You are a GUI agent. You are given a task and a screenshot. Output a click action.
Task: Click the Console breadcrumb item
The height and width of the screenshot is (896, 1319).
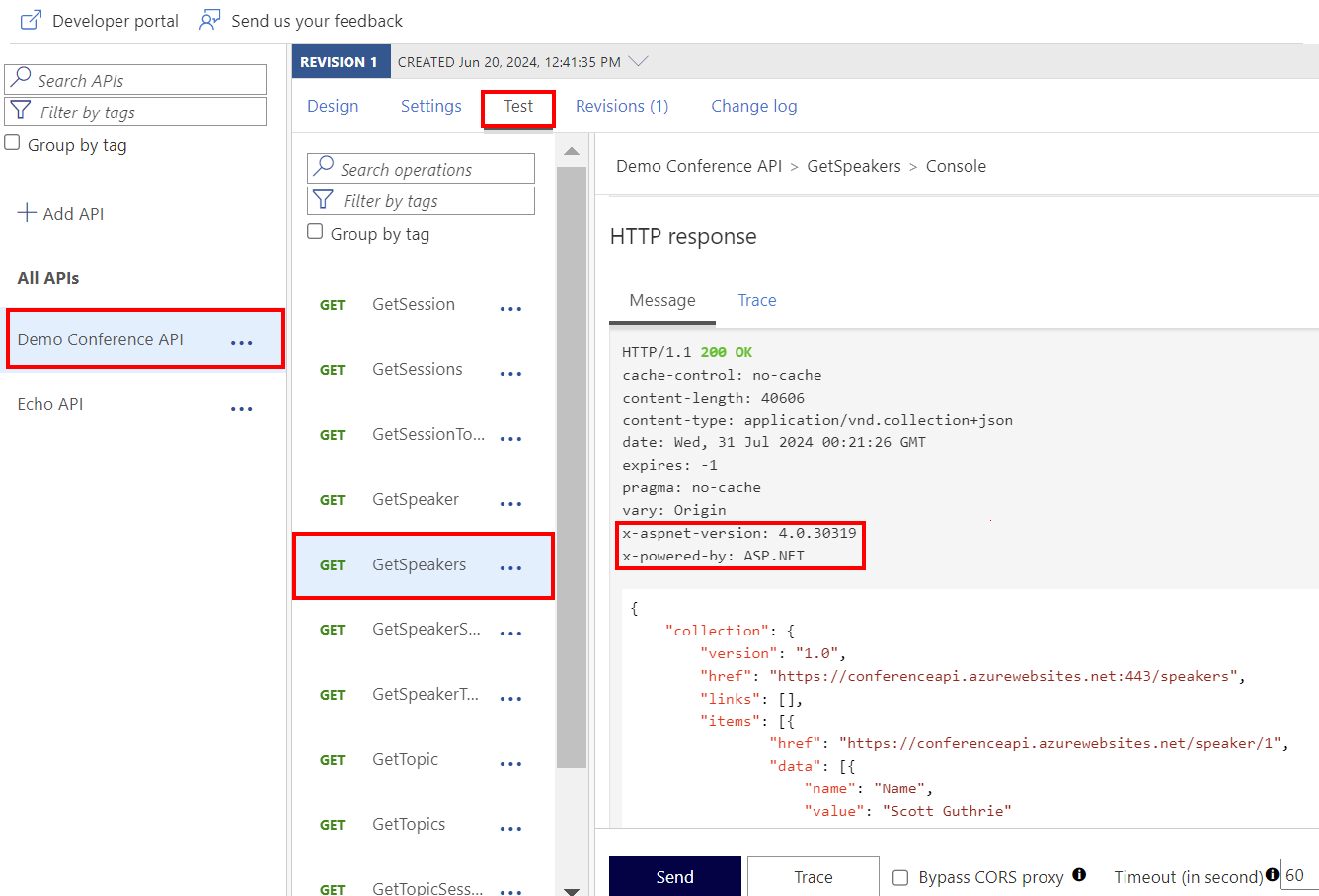pos(956,166)
